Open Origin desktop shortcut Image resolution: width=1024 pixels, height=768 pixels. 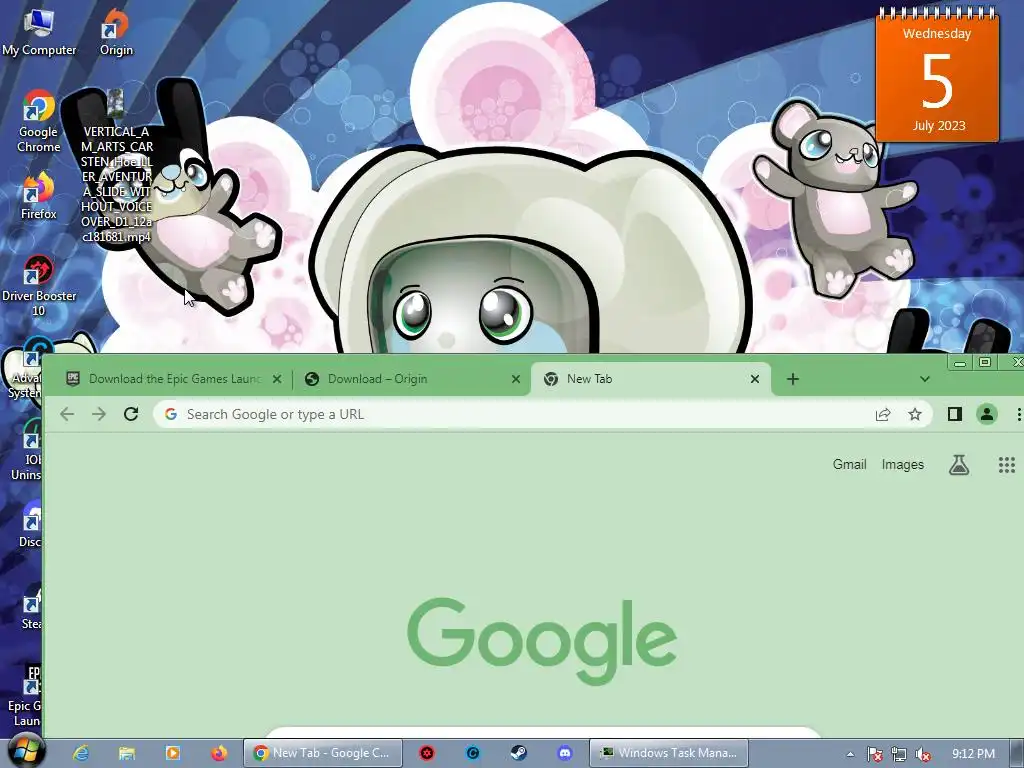point(116,31)
